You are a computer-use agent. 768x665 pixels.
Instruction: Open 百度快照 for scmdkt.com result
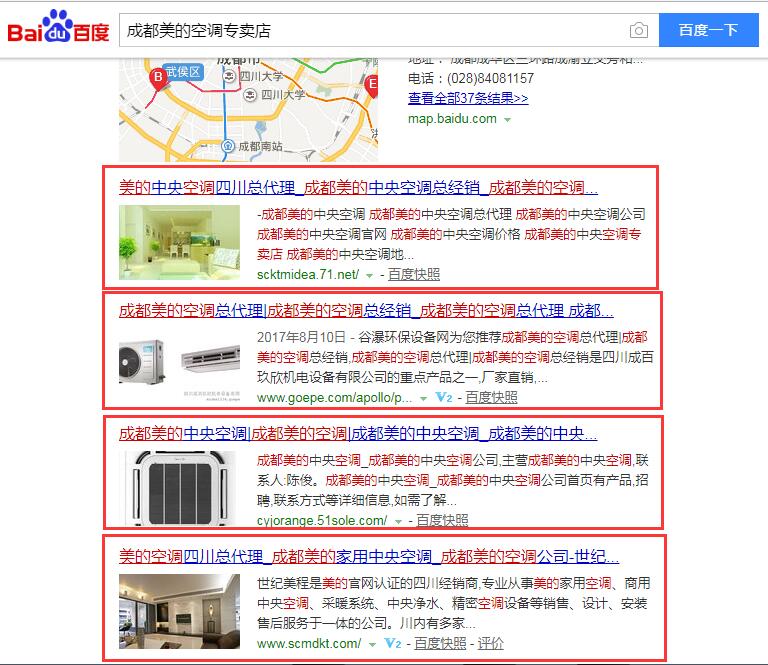(x=440, y=643)
